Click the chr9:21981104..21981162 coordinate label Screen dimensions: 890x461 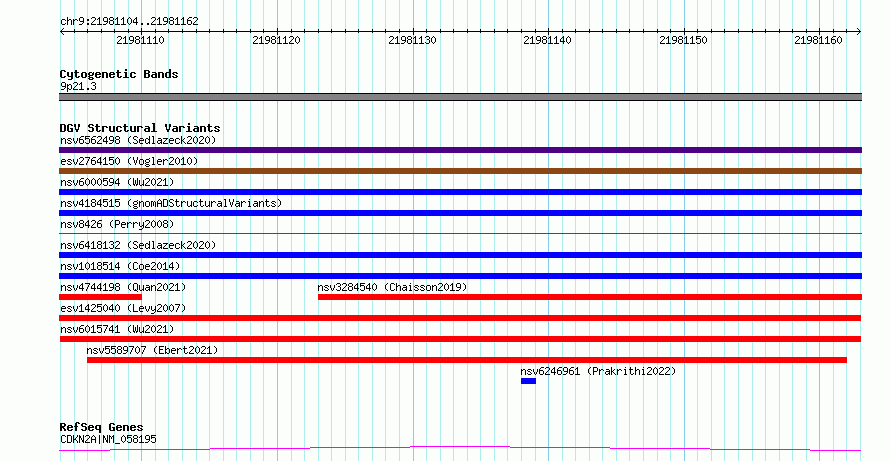point(129,21)
